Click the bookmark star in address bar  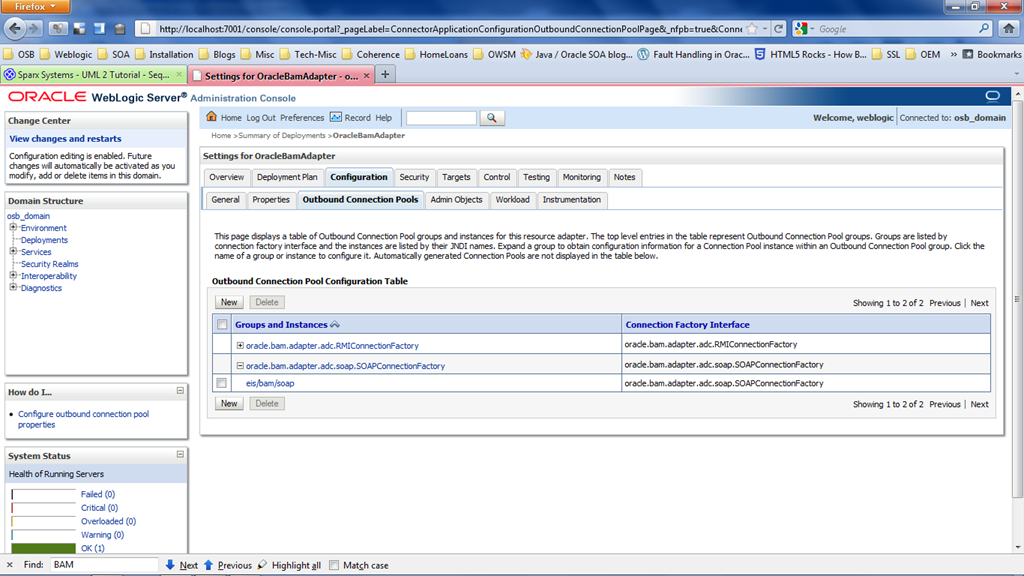tap(752, 29)
